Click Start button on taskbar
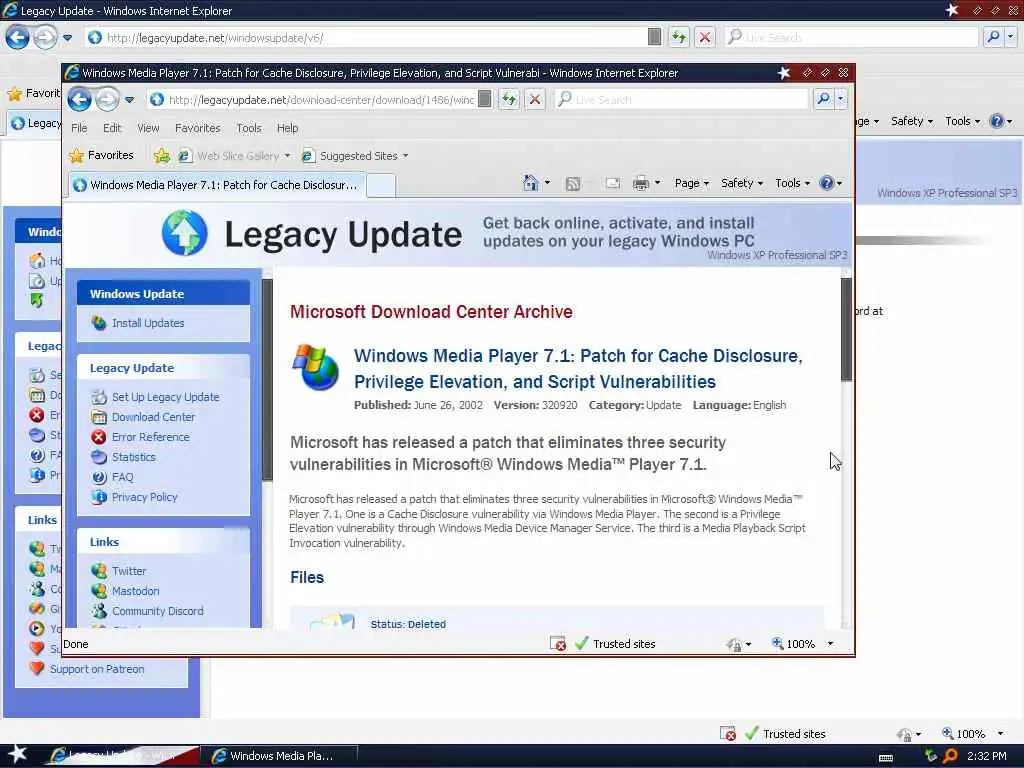The width and height of the screenshot is (1024, 768). tap(17, 755)
